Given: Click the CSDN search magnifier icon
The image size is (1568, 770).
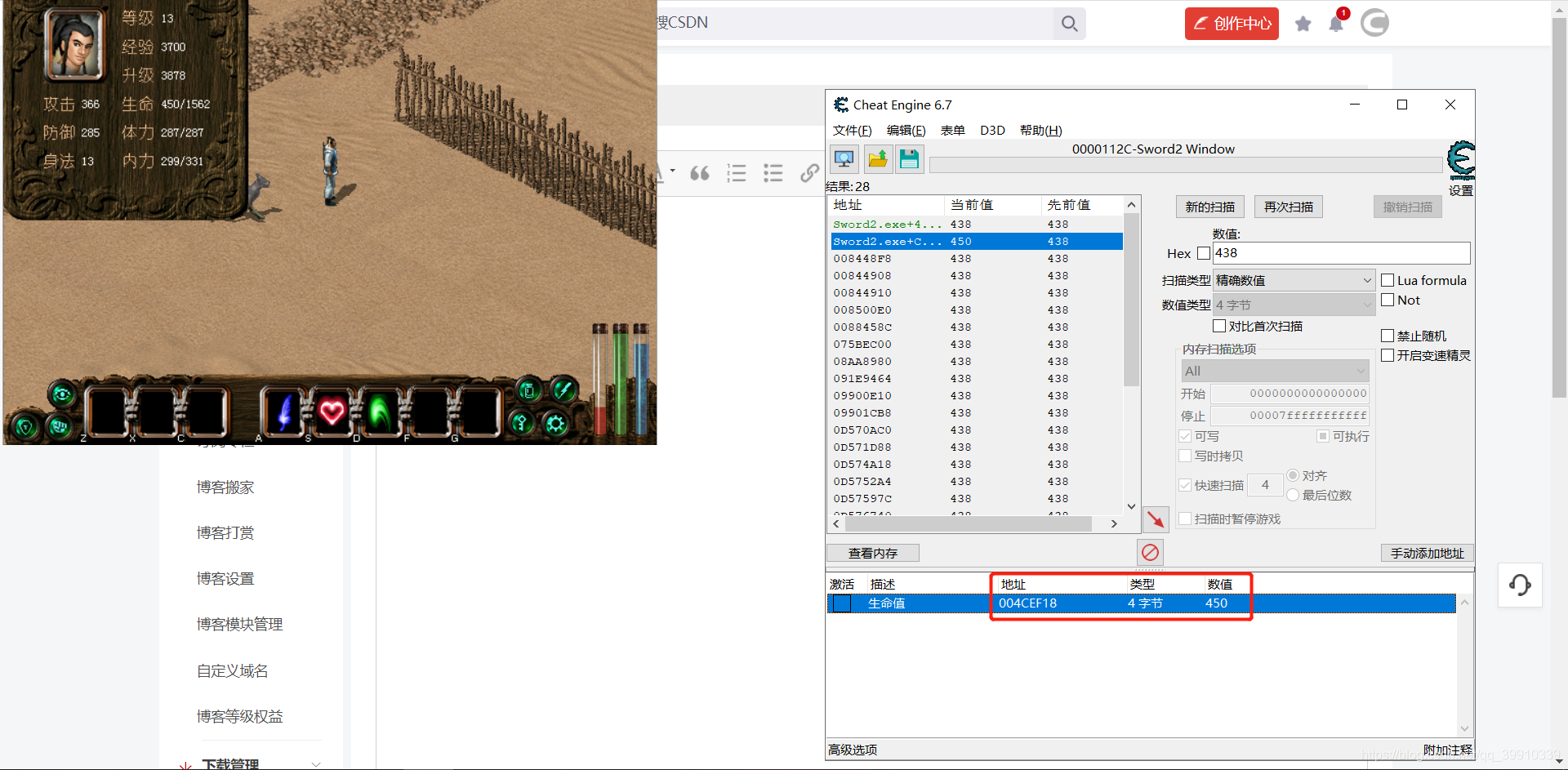Looking at the screenshot, I should (x=1069, y=24).
